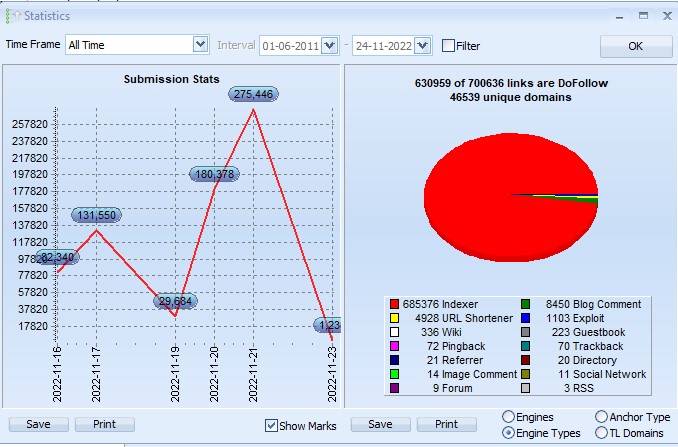This screenshot has width=678, height=447.
Task: Click the Statistics window title icon
Action: click(x=13, y=16)
